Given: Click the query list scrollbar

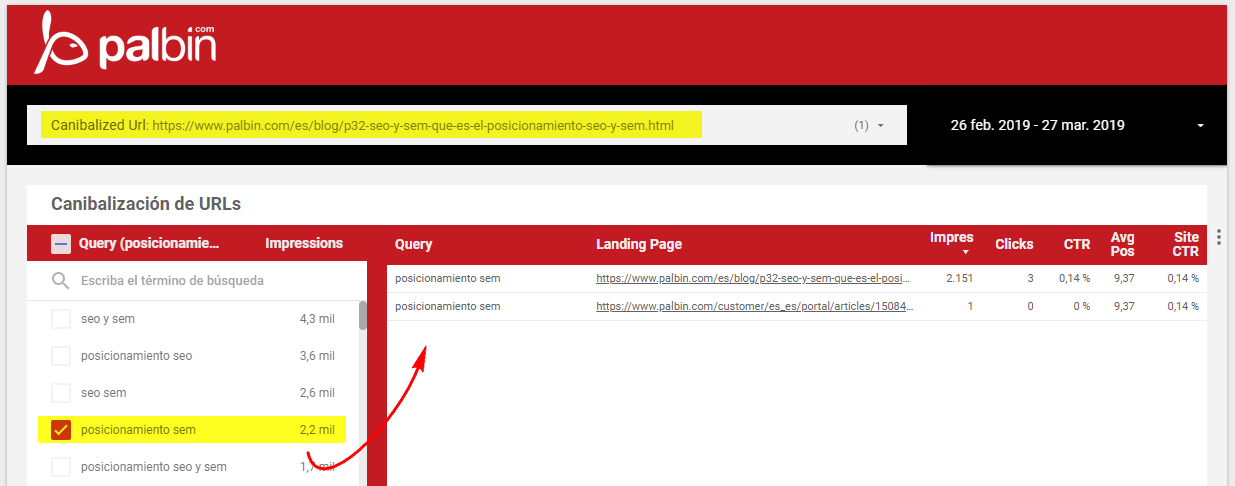Looking at the screenshot, I should pyautogui.click(x=363, y=315).
